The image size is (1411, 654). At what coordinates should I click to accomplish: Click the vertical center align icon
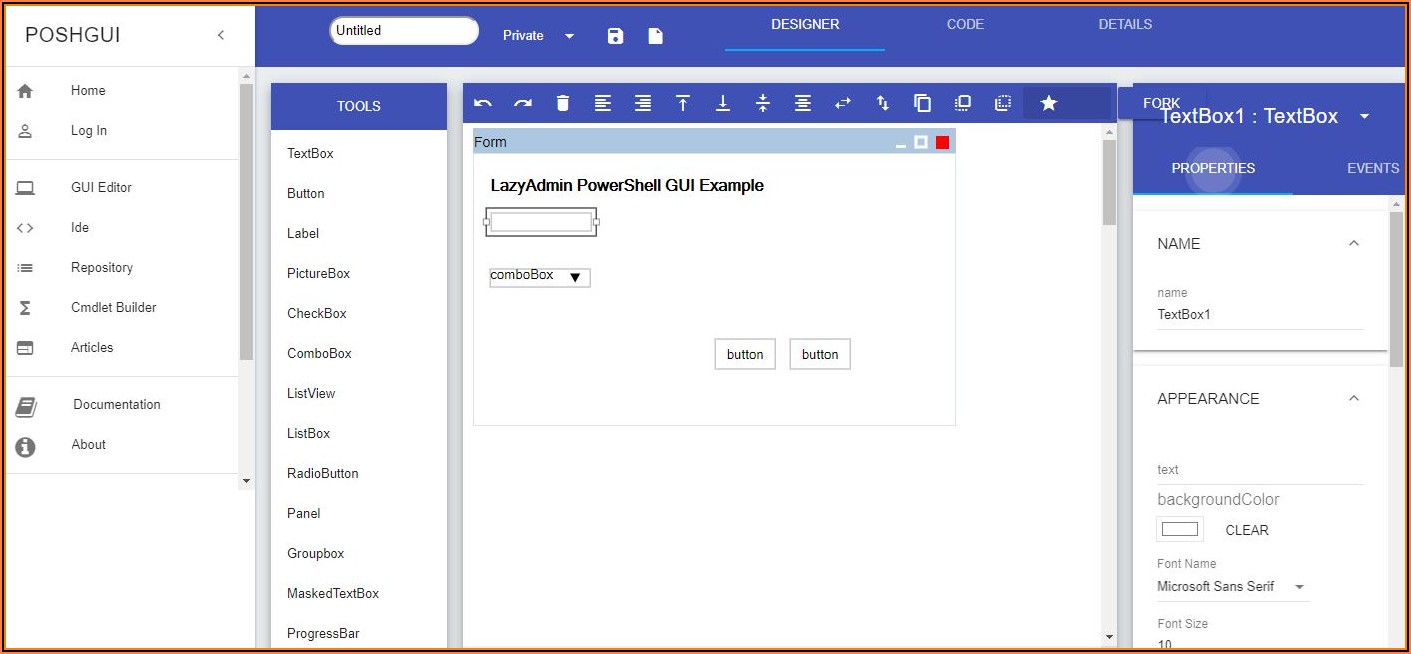(x=763, y=103)
